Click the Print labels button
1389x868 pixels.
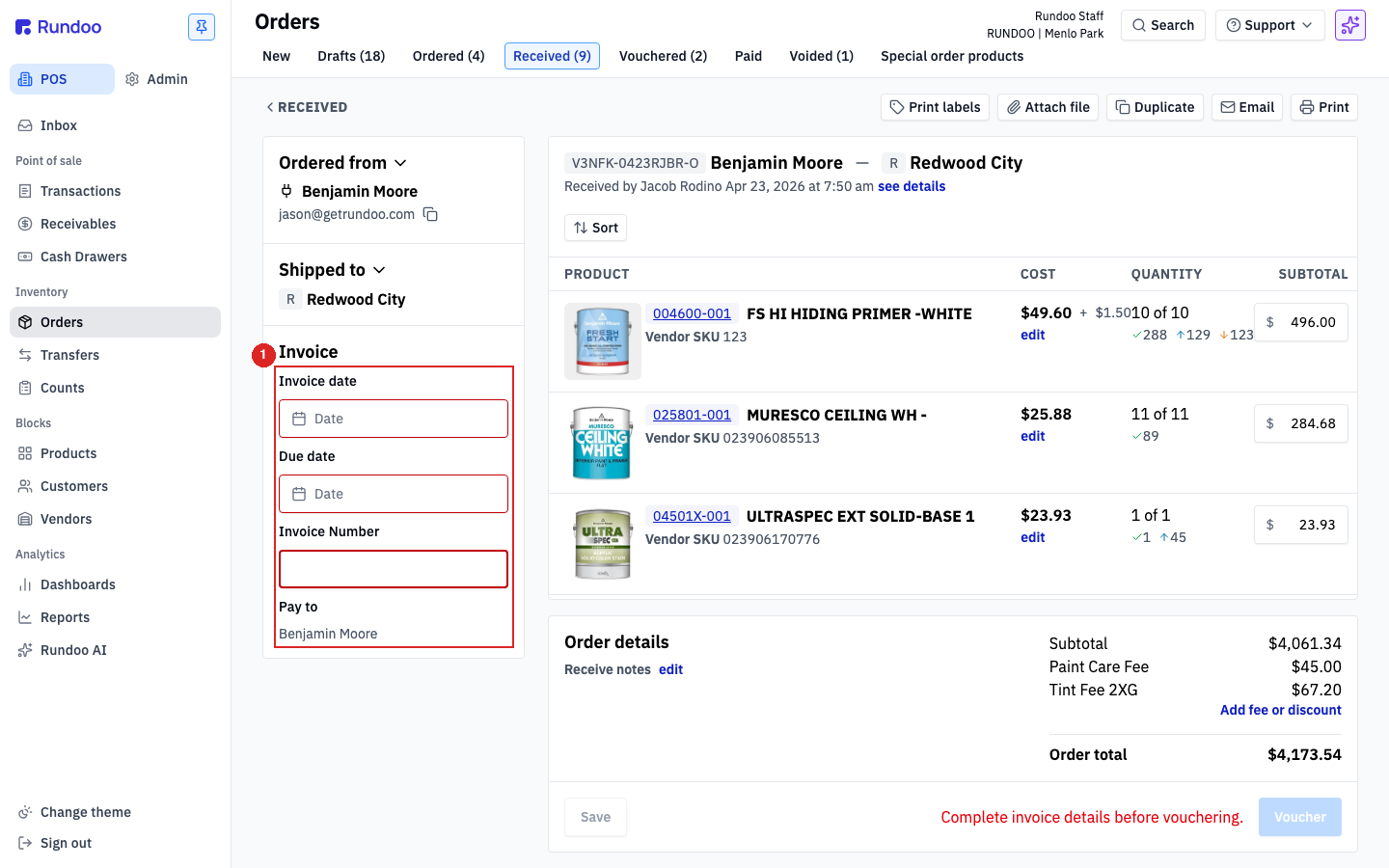935,107
